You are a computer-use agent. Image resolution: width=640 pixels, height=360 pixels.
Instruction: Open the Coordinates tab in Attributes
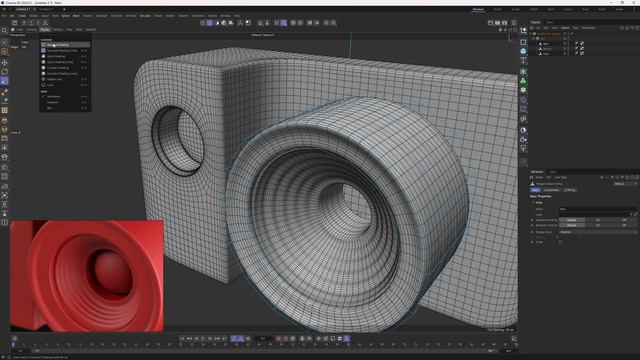point(551,190)
